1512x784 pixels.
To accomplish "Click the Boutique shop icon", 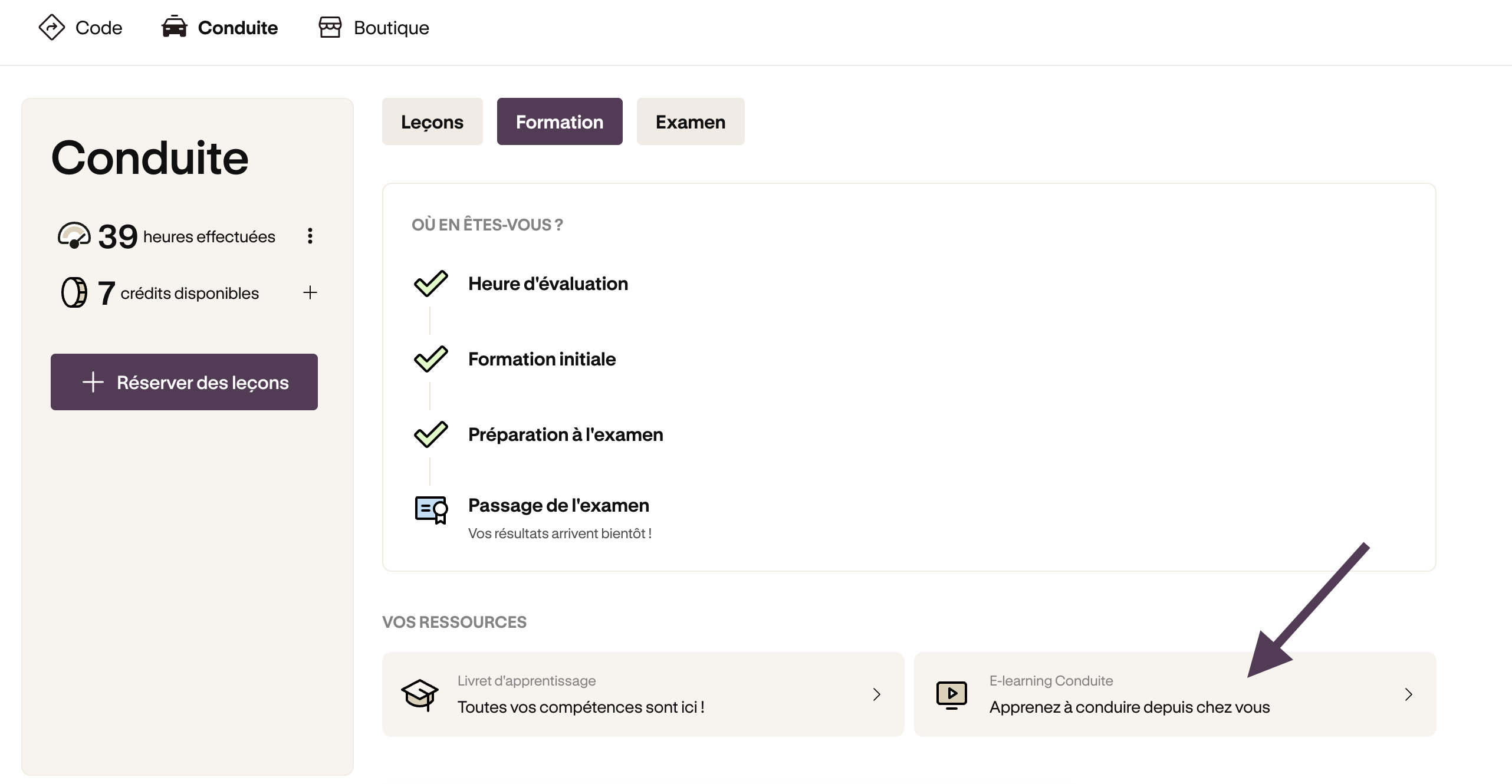I will pyautogui.click(x=330, y=27).
